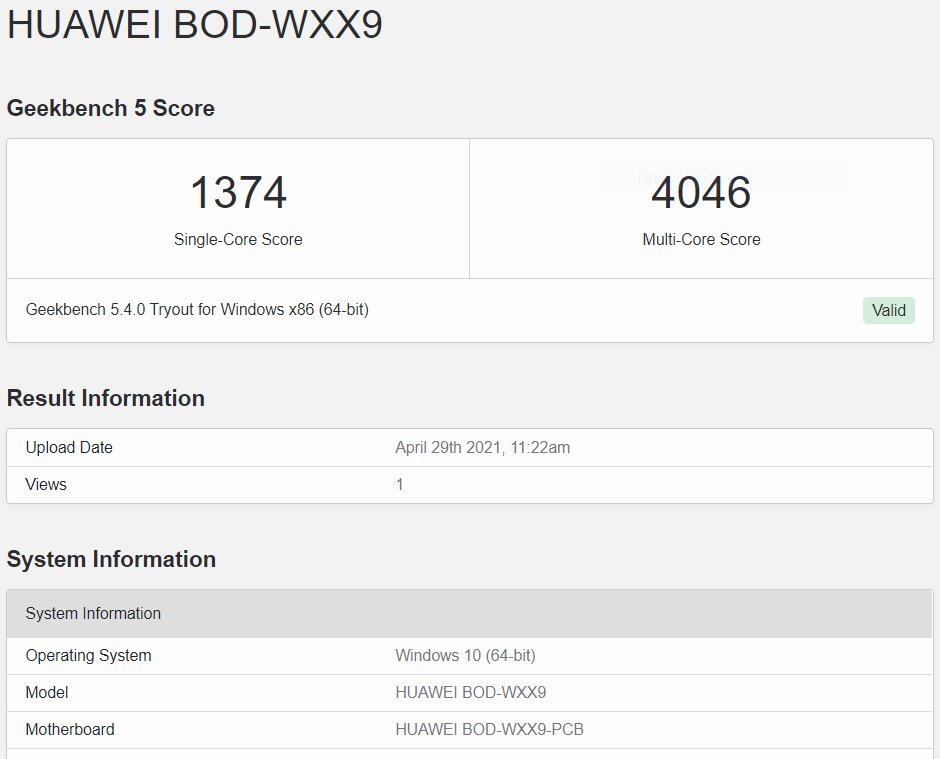940x759 pixels.
Task: Click the gray System Information table header
Action: [470, 613]
